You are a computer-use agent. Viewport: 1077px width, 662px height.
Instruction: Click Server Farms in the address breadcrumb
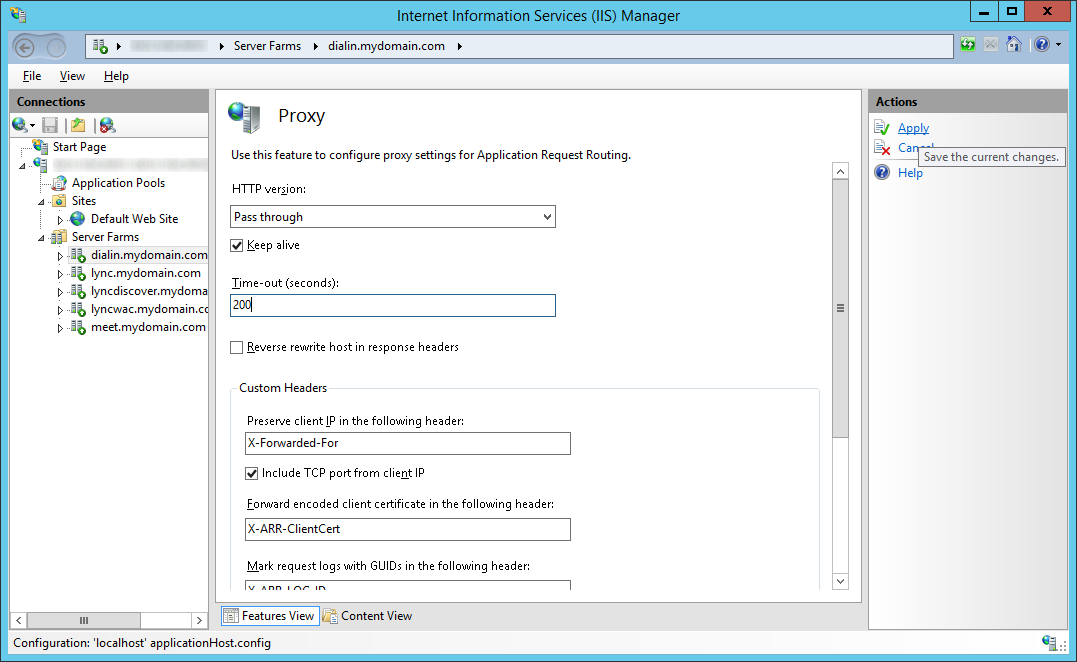click(x=267, y=46)
